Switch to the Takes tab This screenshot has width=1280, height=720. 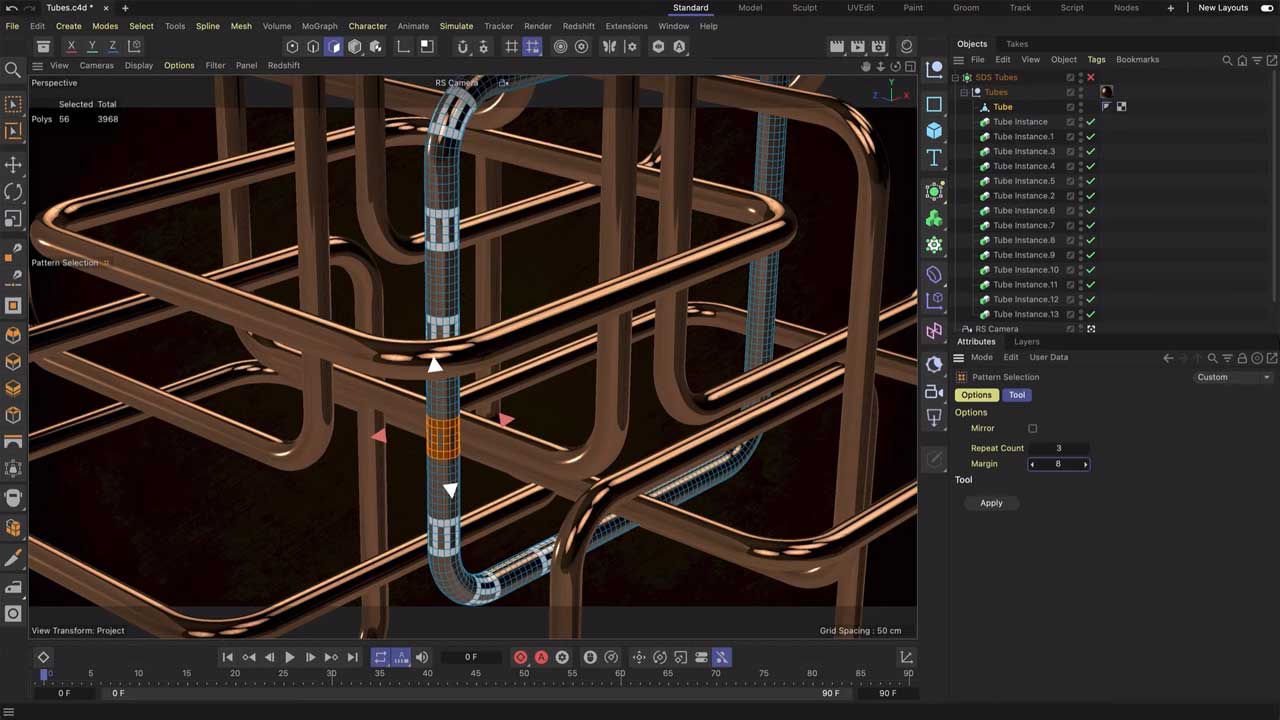pyautogui.click(x=1017, y=44)
